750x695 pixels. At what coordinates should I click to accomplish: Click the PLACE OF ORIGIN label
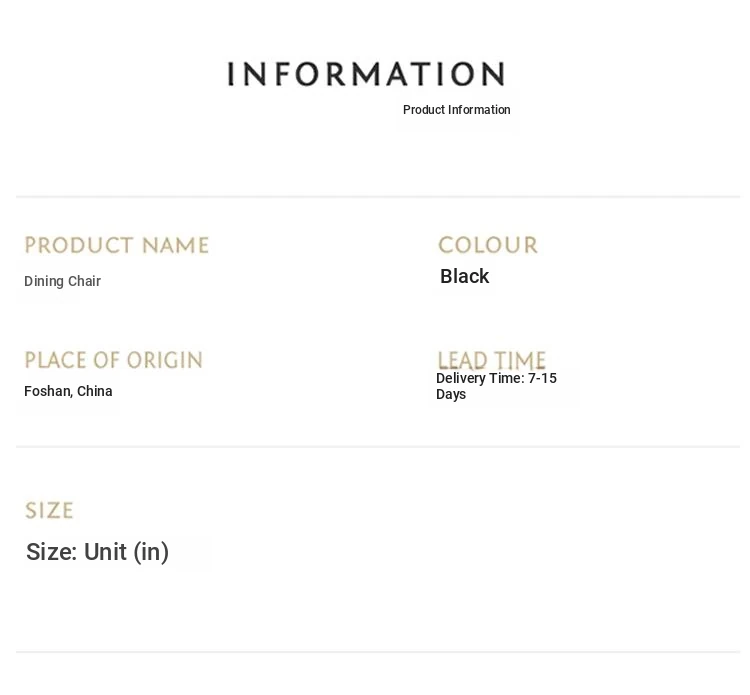pyautogui.click(x=114, y=360)
